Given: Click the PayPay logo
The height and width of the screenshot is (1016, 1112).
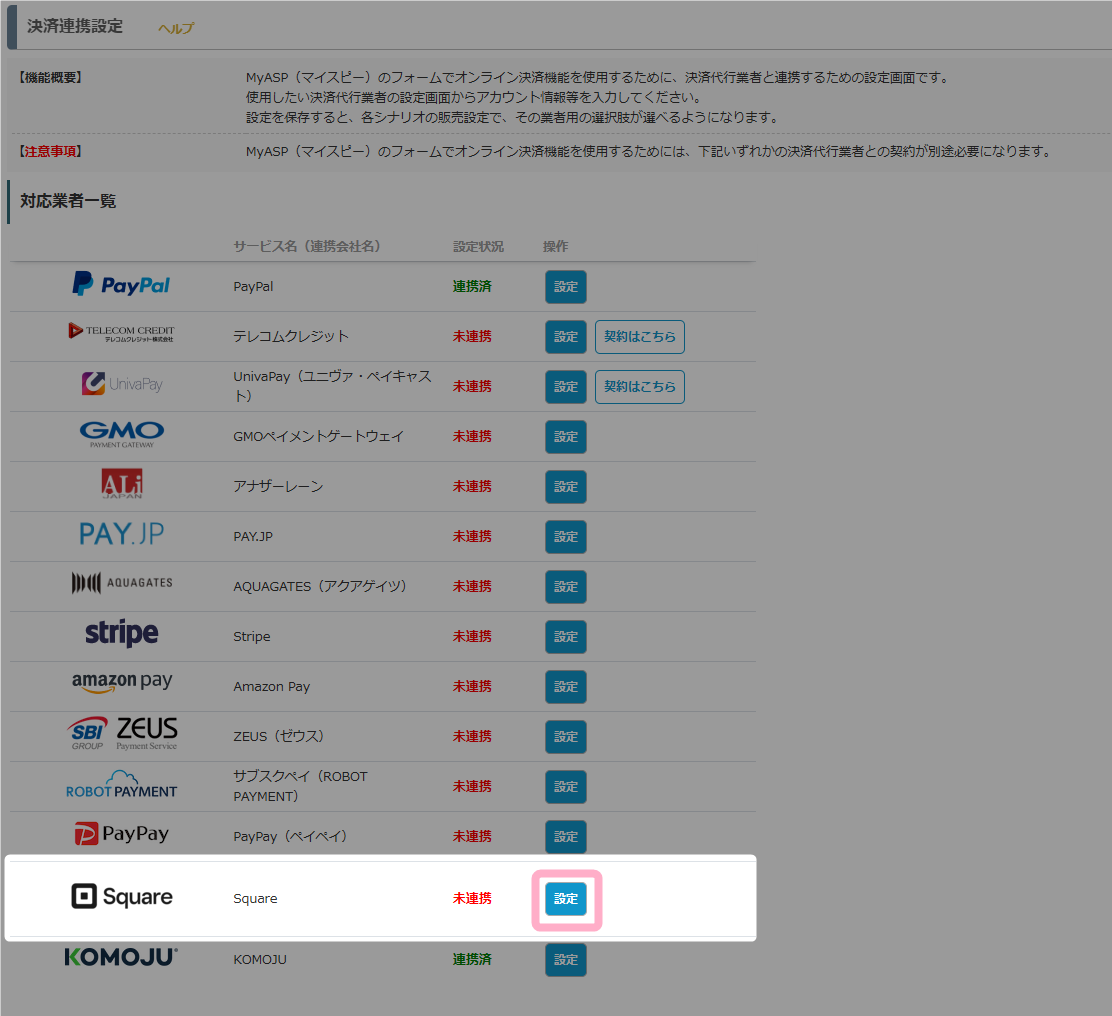Looking at the screenshot, I should pos(121,834).
